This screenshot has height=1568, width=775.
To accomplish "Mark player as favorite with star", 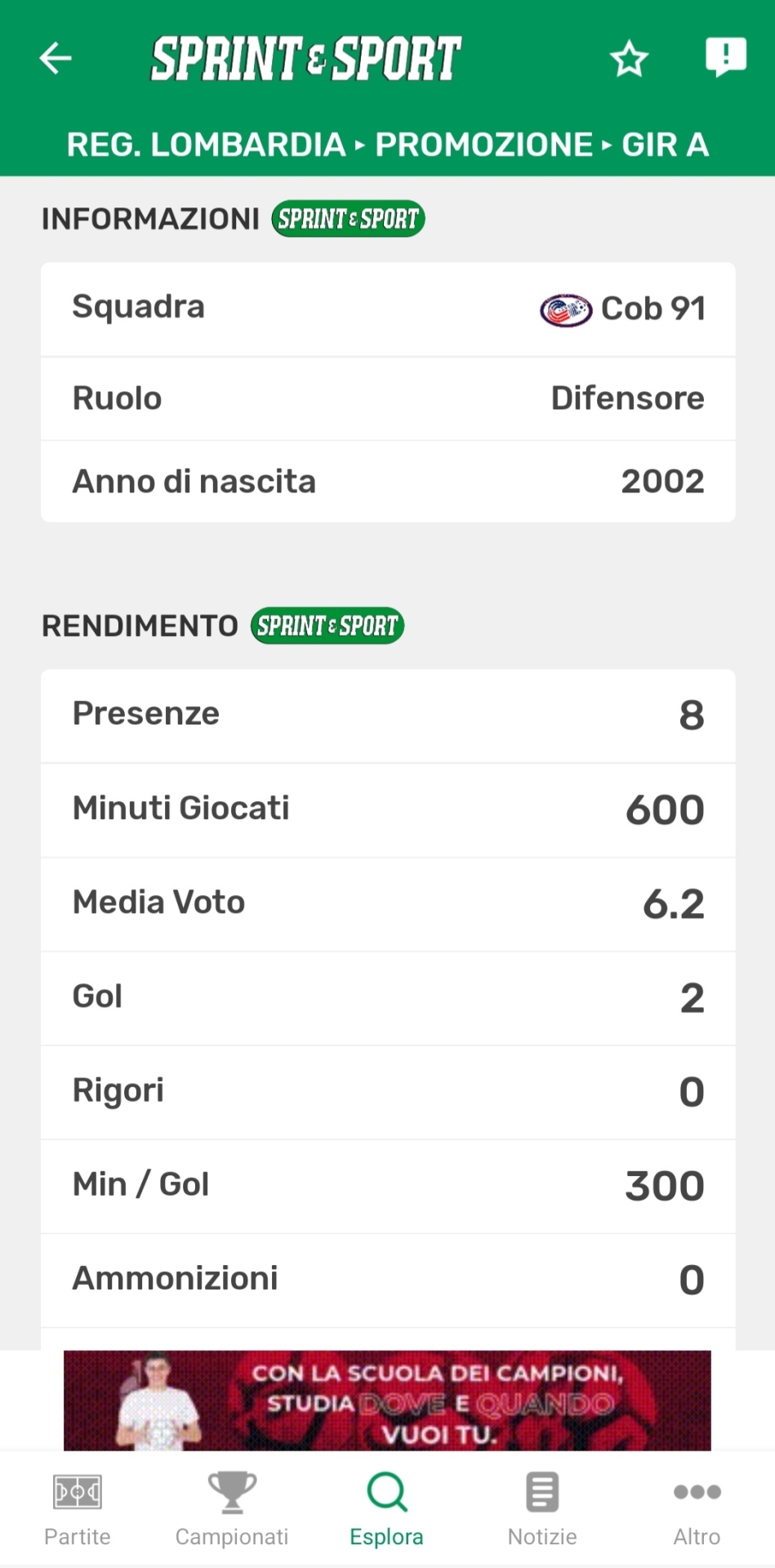I will tap(629, 59).
